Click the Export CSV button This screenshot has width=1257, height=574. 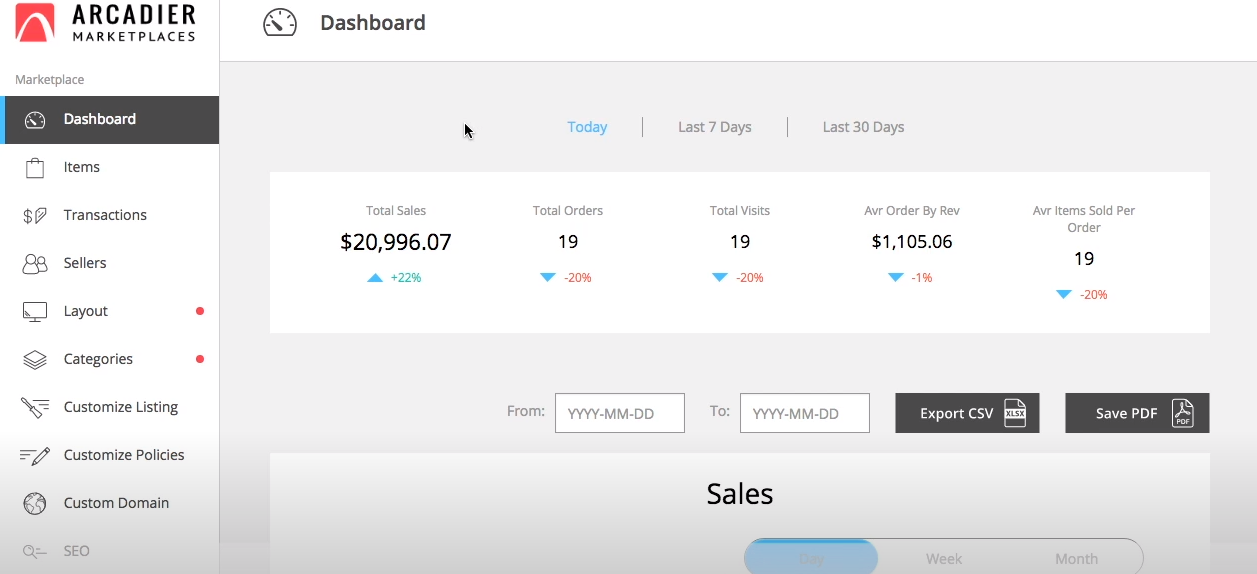click(x=967, y=413)
